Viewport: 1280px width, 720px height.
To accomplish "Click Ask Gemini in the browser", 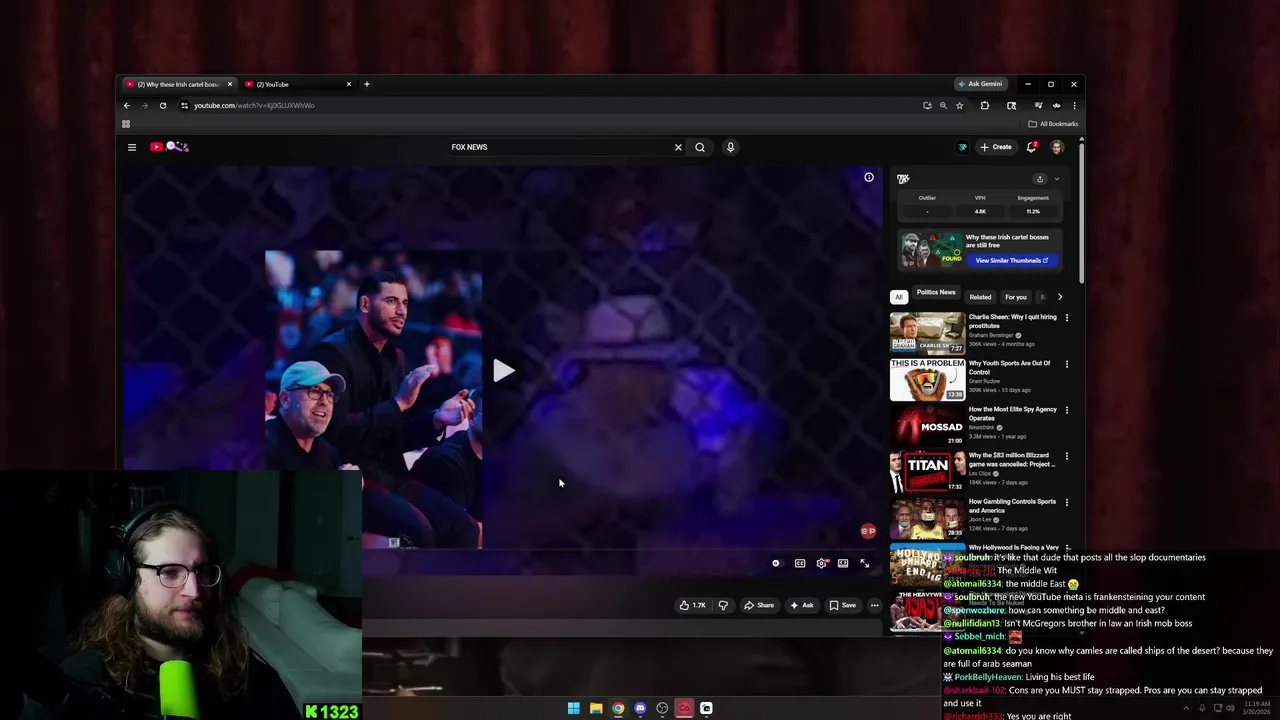I will pyautogui.click(x=980, y=84).
